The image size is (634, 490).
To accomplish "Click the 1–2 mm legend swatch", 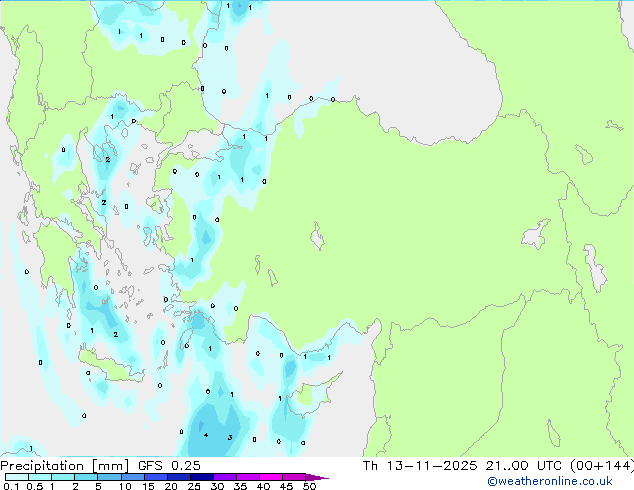I will 63,477.
